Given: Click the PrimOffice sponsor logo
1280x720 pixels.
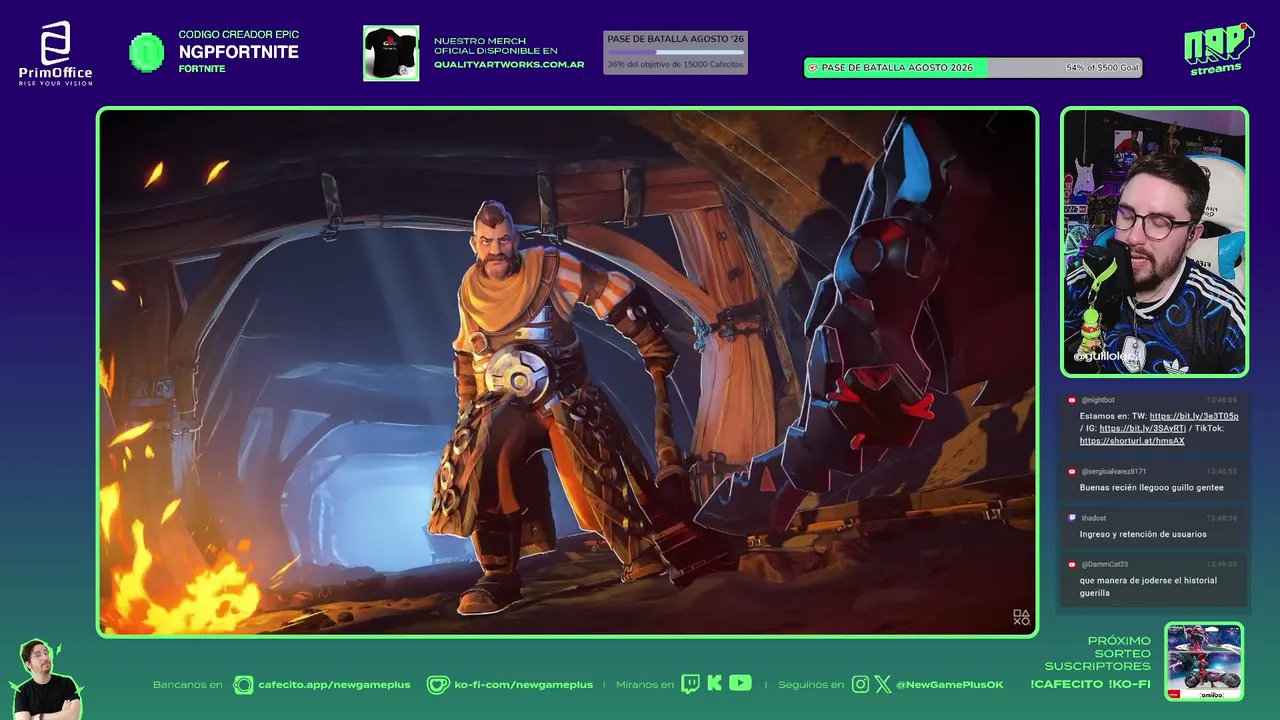Looking at the screenshot, I should tap(55, 53).
